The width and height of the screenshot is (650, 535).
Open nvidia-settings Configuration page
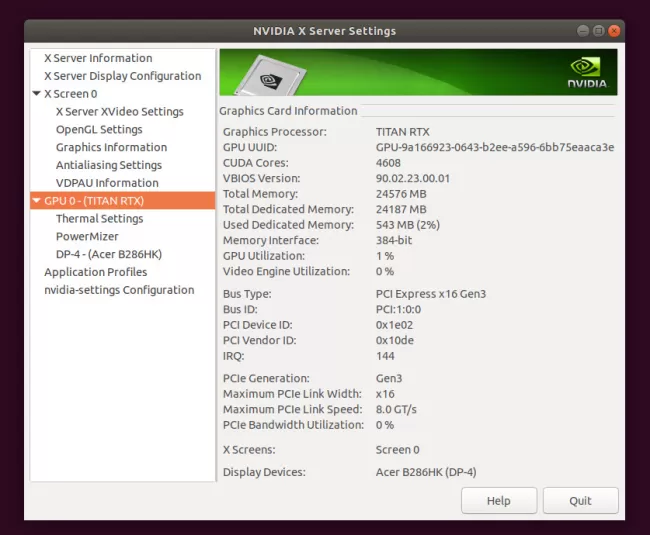pyautogui.click(x=119, y=290)
